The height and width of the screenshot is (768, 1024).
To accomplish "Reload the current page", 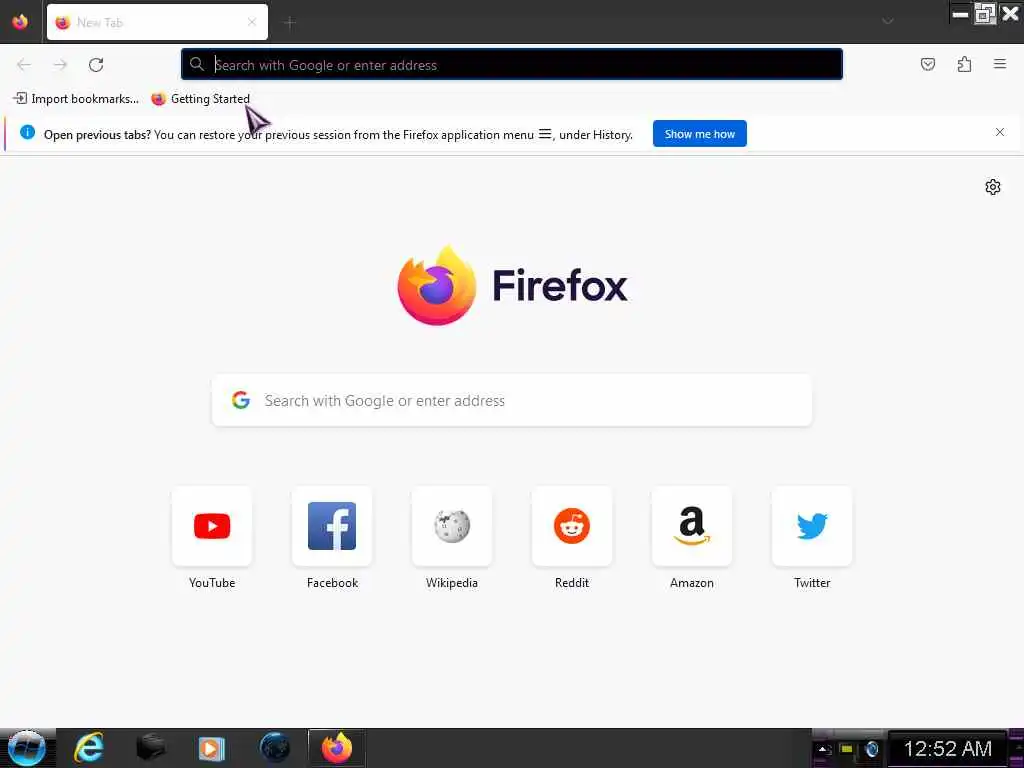I will (x=96, y=65).
